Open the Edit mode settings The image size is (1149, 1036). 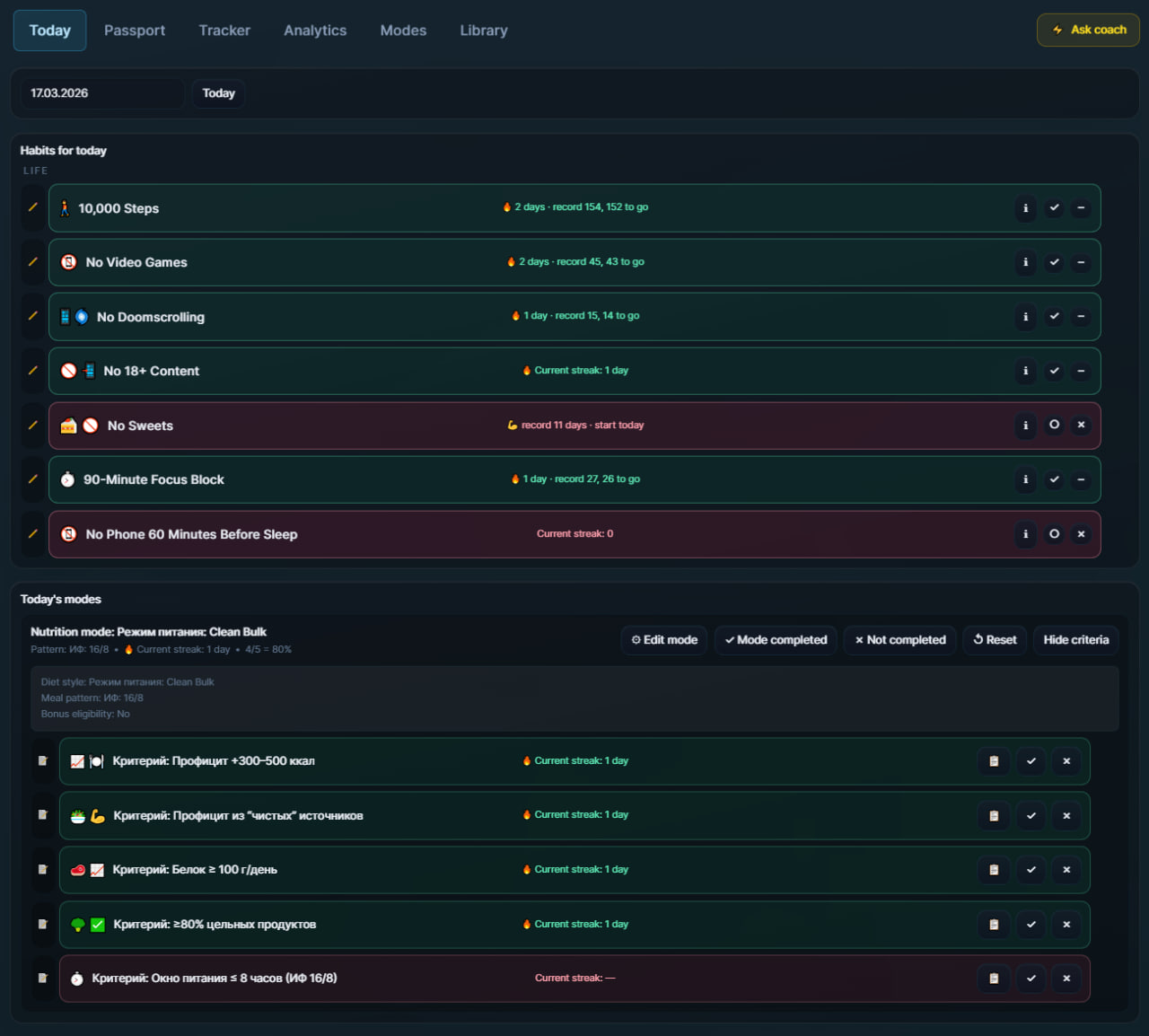(x=664, y=640)
